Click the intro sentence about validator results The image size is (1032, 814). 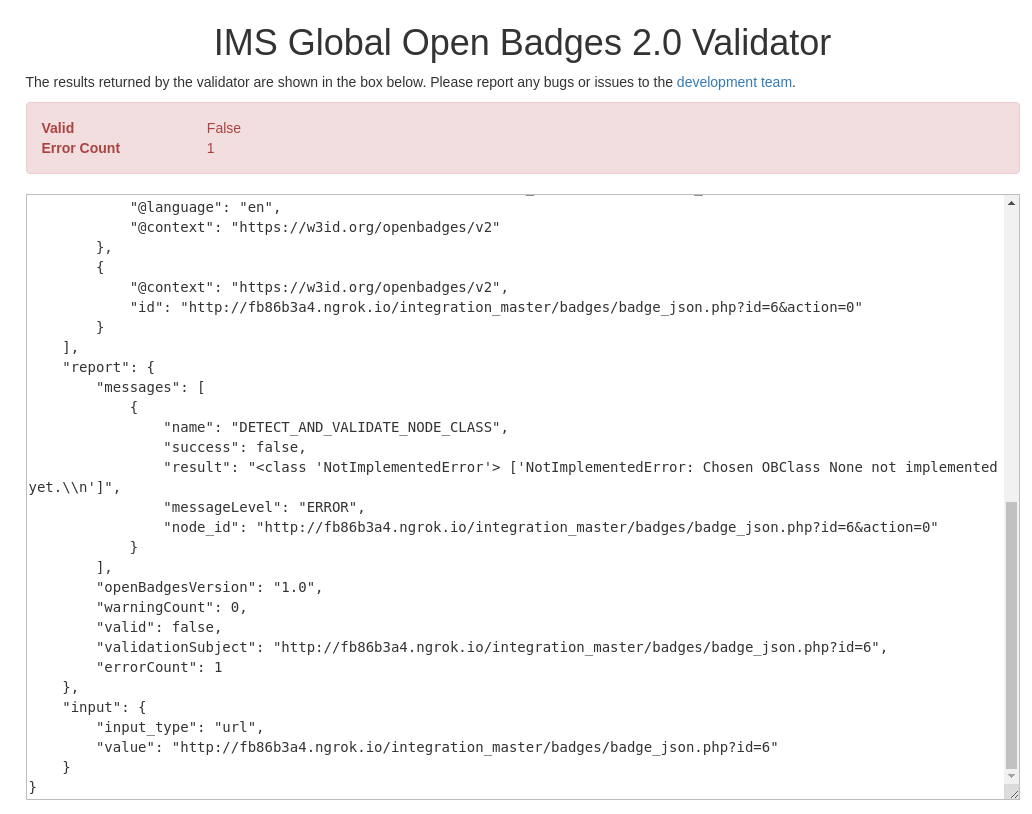point(411,82)
